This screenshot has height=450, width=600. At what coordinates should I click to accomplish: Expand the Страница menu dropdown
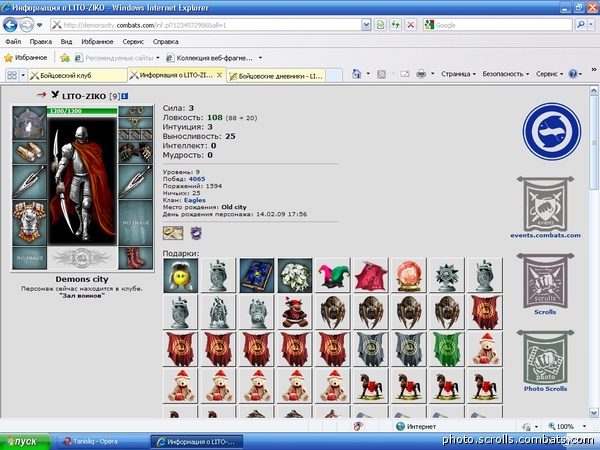458,74
